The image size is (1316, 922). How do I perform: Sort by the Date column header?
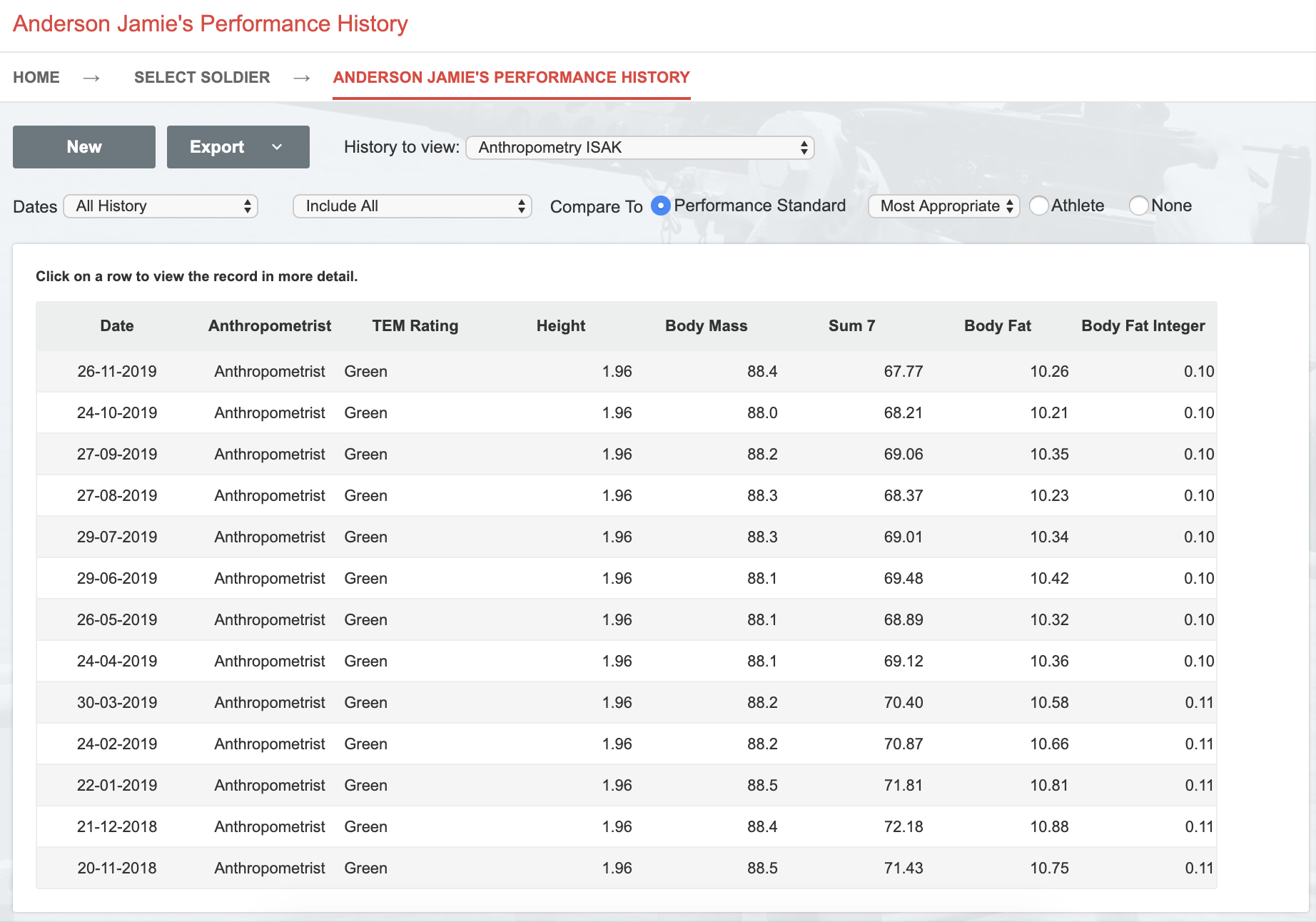coord(117,326)
